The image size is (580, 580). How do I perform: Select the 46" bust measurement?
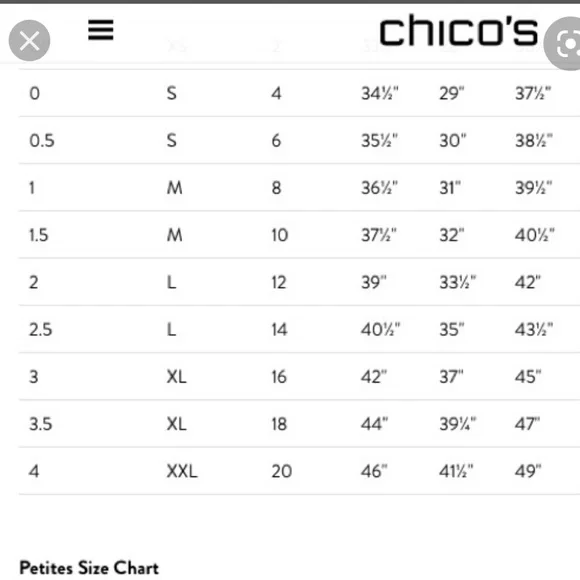374,471
